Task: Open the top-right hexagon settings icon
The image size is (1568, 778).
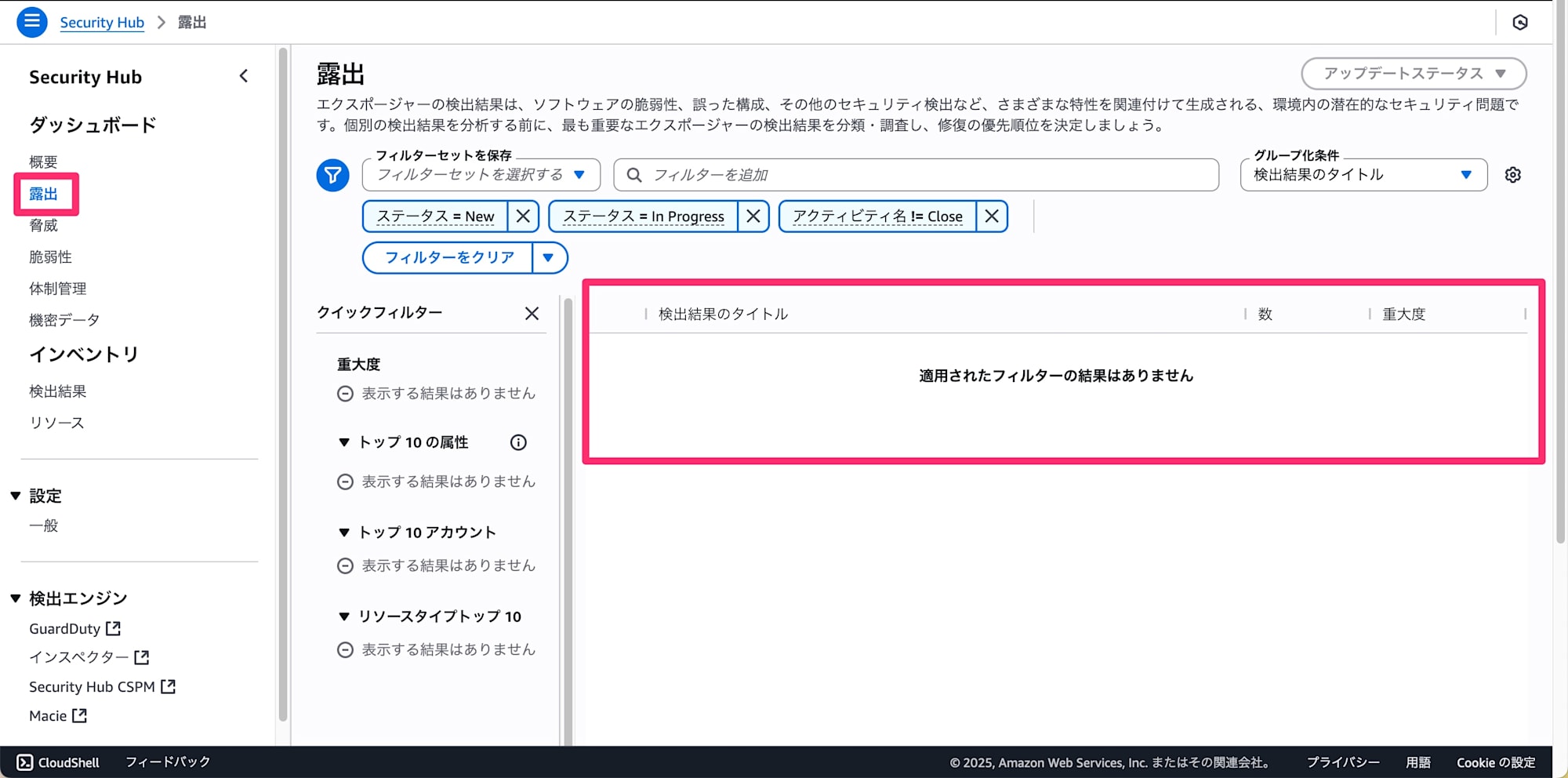Action: (x=1520, y=22)
